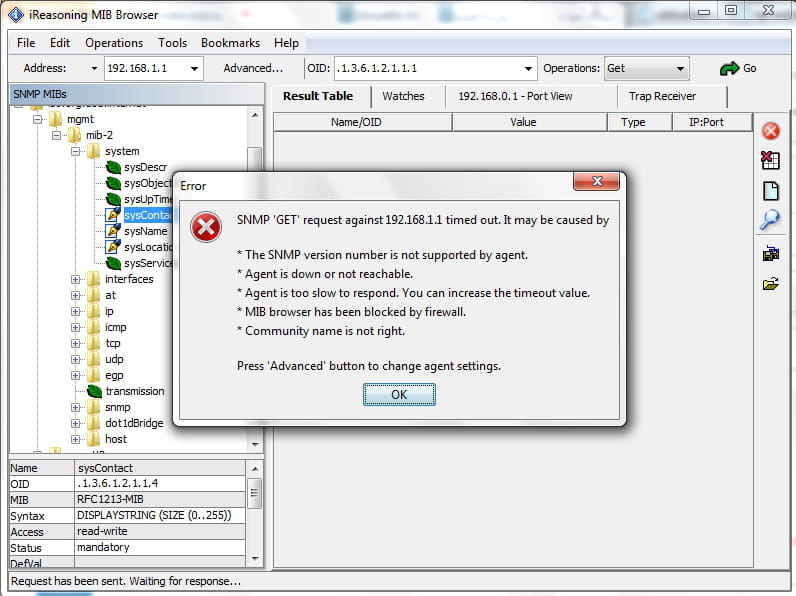Expand the interfaces folder
The height and width of the screenshot is (596, 796).
(x=76, y=279)
